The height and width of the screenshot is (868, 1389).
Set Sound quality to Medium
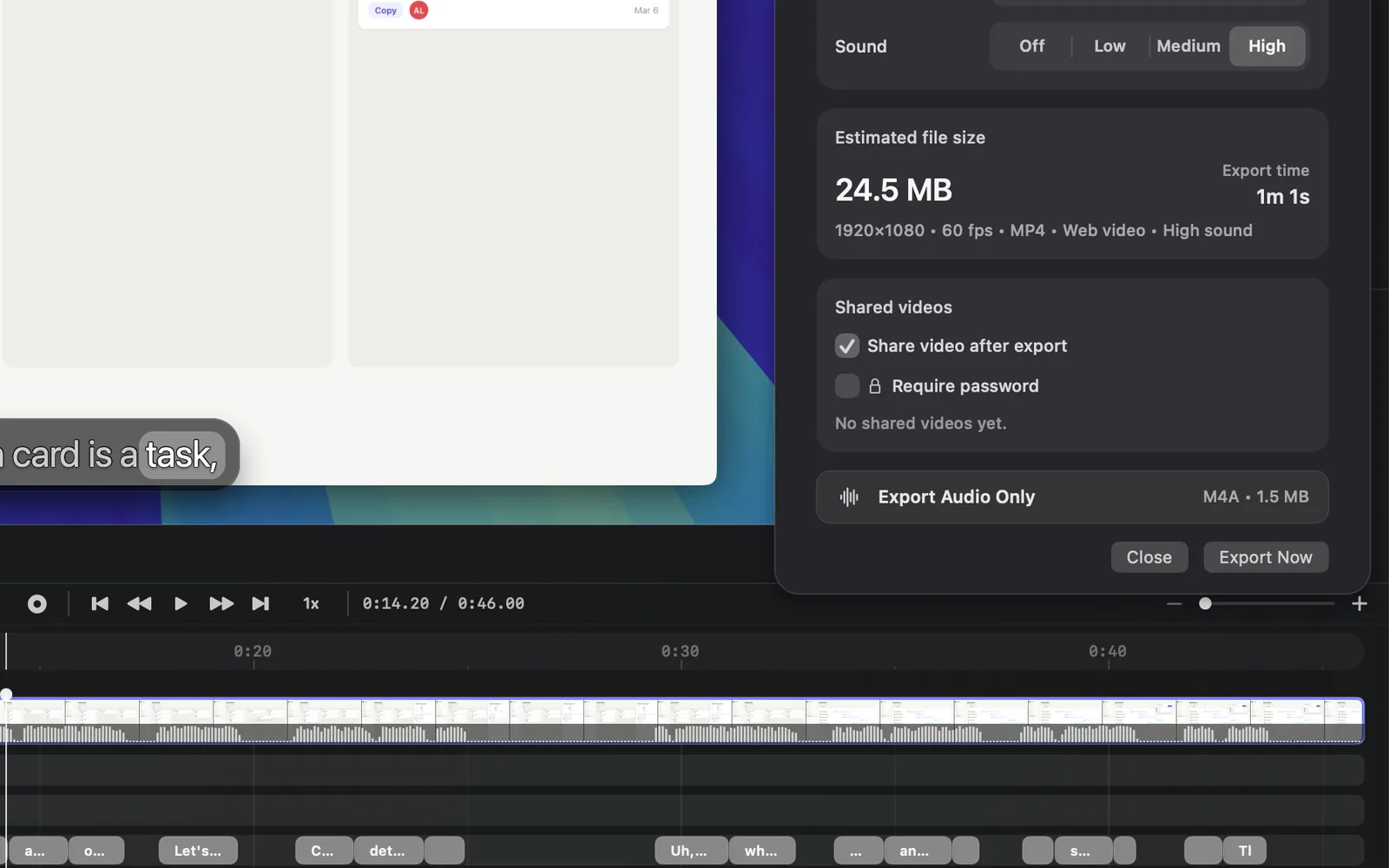pyautogui.click(x=1188, y=46)
